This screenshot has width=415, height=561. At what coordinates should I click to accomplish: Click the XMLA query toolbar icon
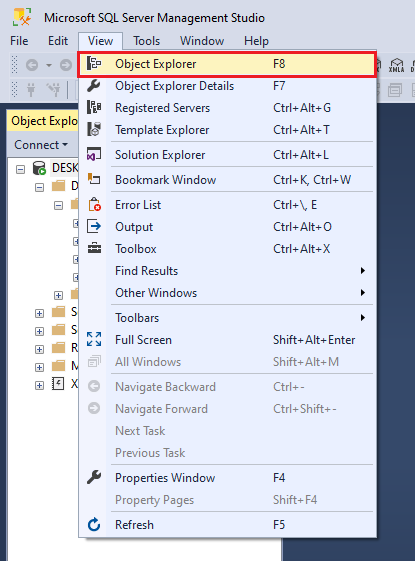pos(396,65)
